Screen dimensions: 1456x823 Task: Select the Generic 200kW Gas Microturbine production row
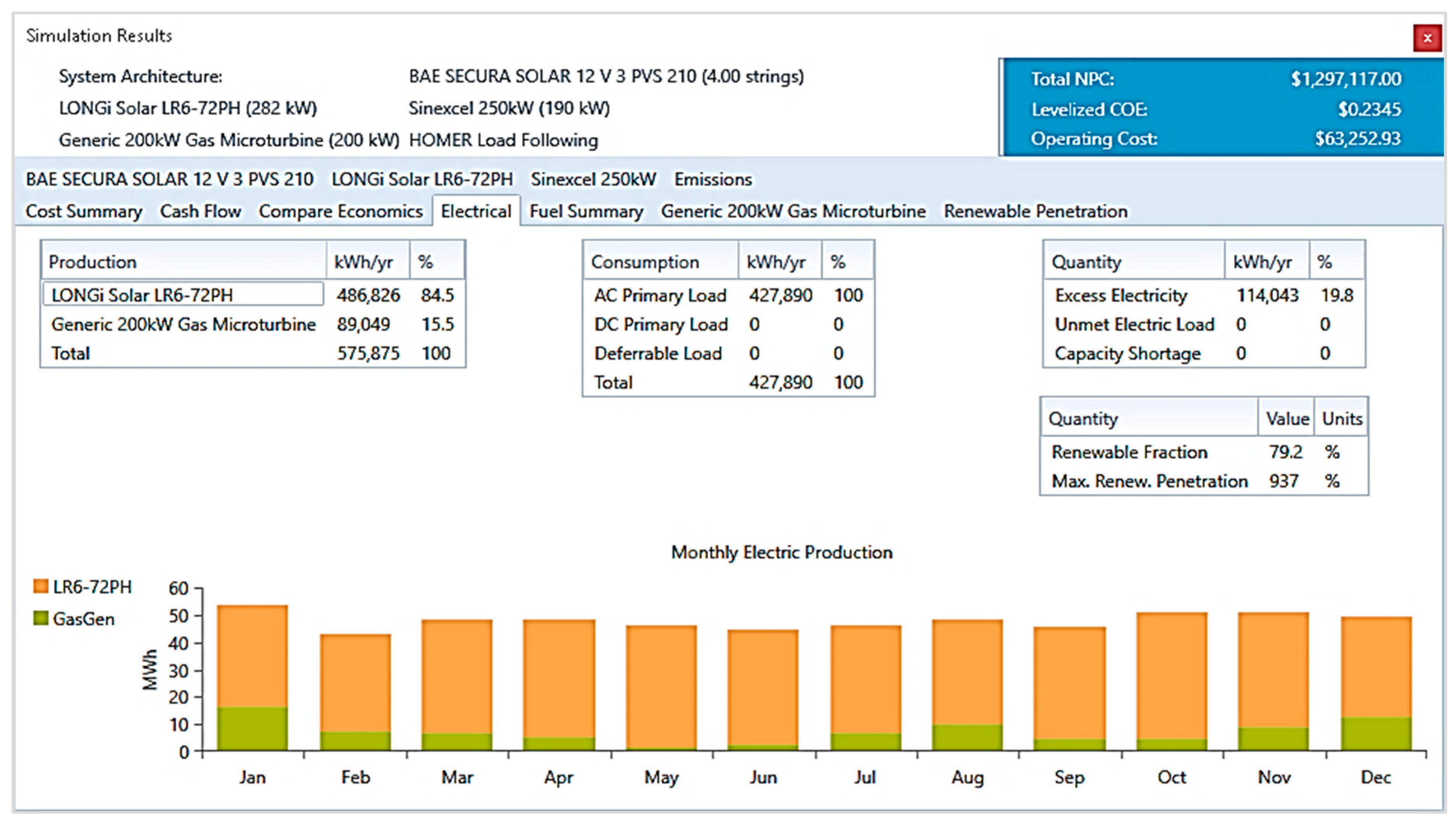[183, 325]
